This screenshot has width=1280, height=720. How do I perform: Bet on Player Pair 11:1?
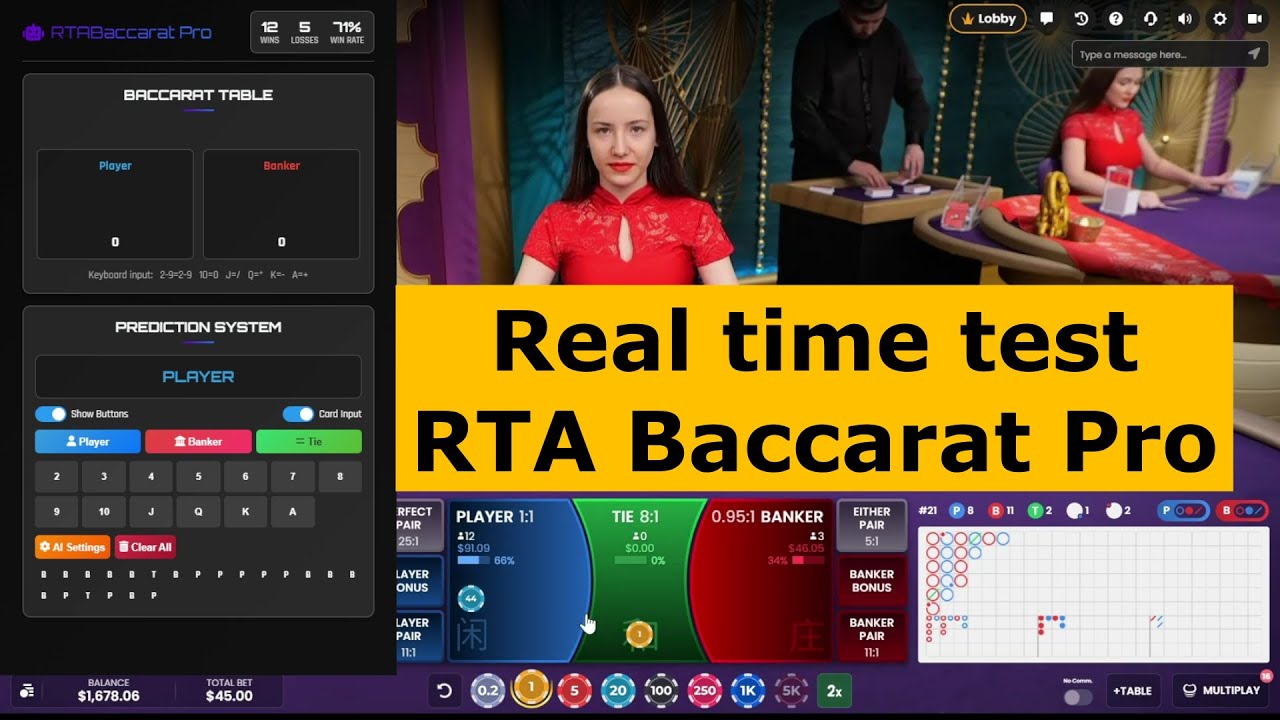419,636
